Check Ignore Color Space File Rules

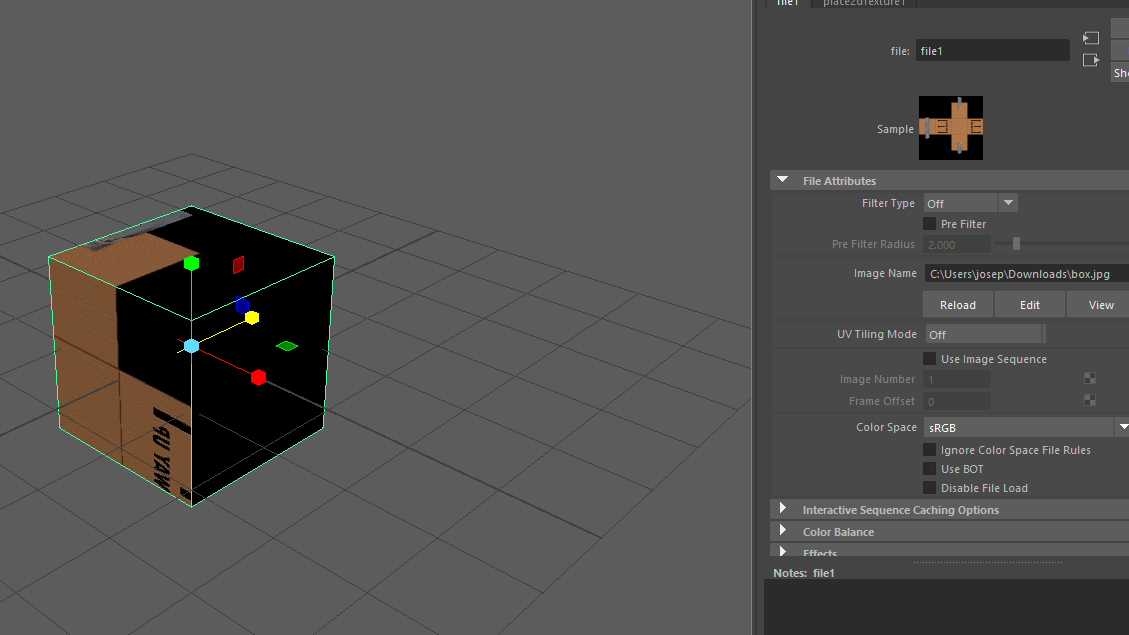930,450
